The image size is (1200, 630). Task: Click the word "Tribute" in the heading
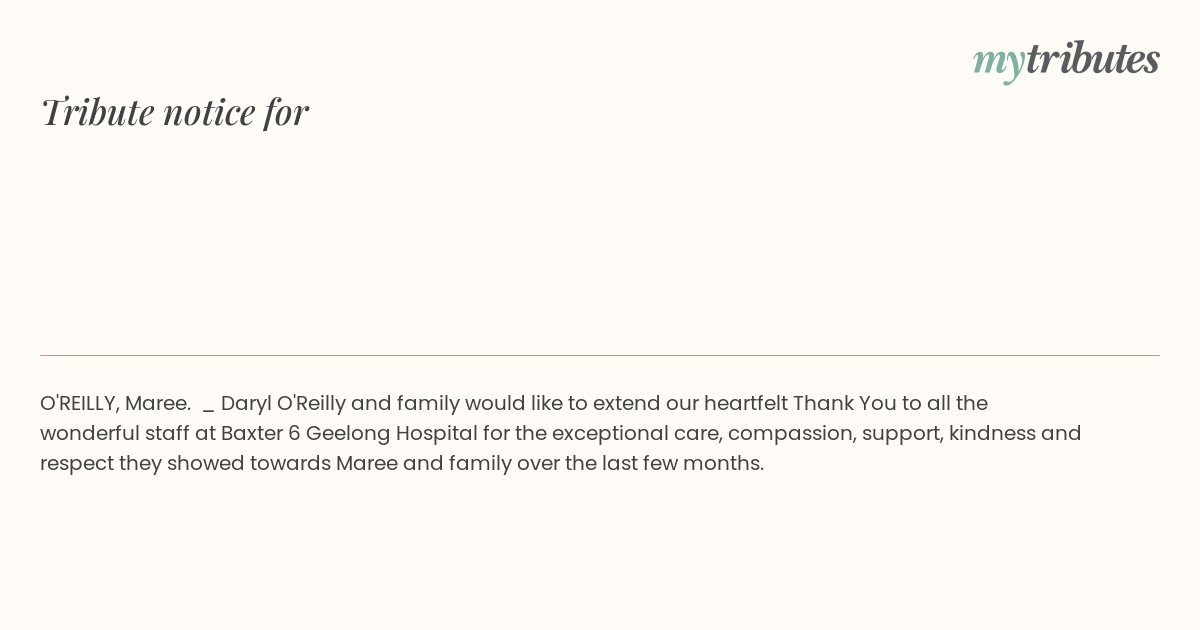tap(98, 112)
